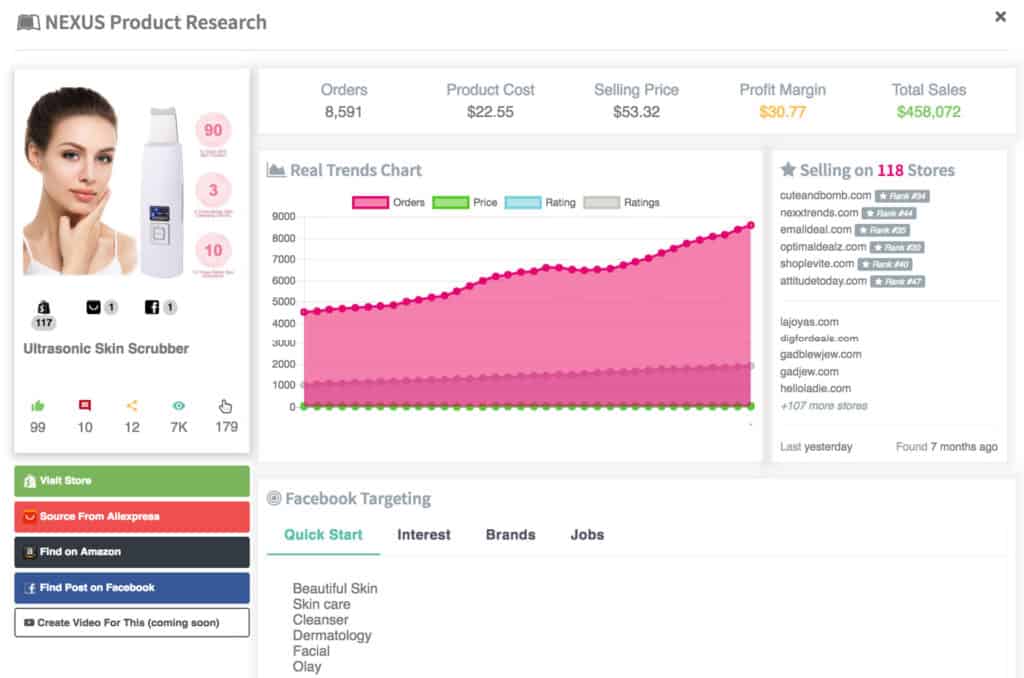Click Source From Aliexpress button
Screen dimensions: 1024x678
click(x=131, y=516)
